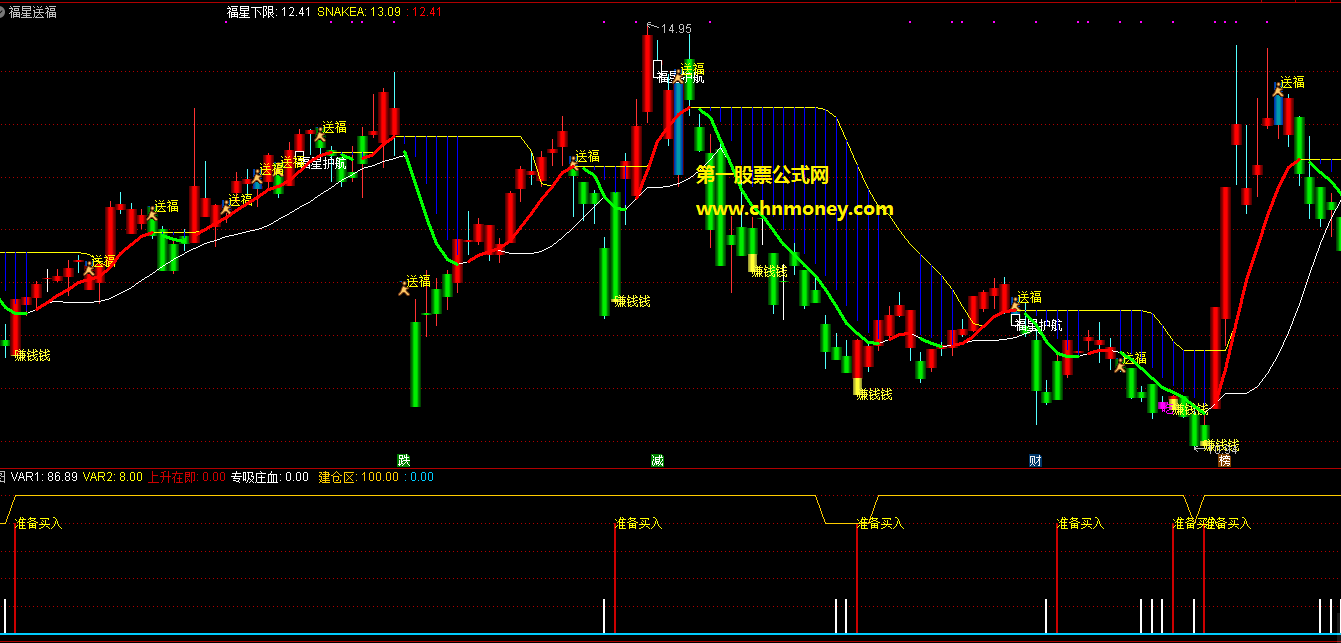Click the blue 0.00 value after 建仓区
Viewport: 1341px width, 643px height.
[x=422, y=477]
